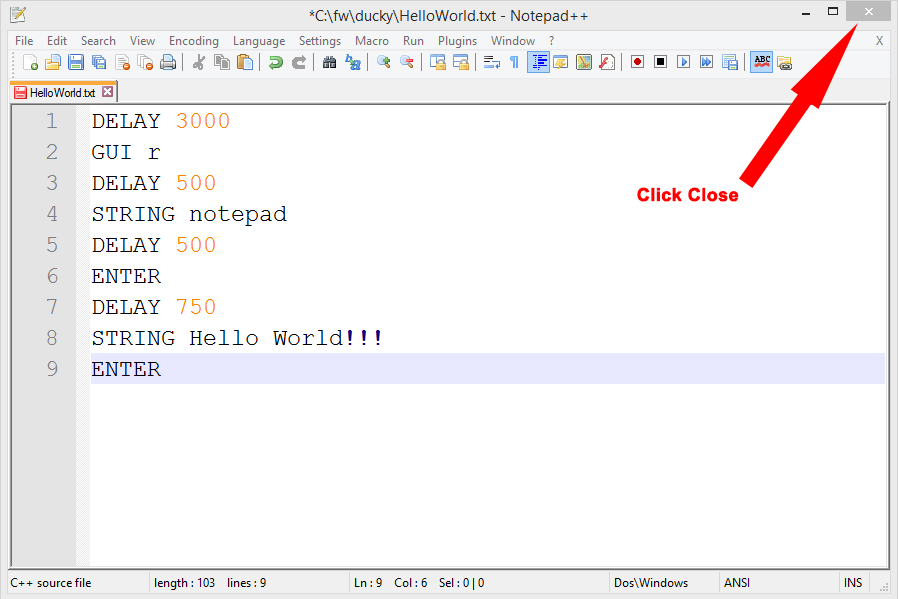Undo the last change with green arrow
Viewport: 898px width, 599px height.
(x=275, y=62)
